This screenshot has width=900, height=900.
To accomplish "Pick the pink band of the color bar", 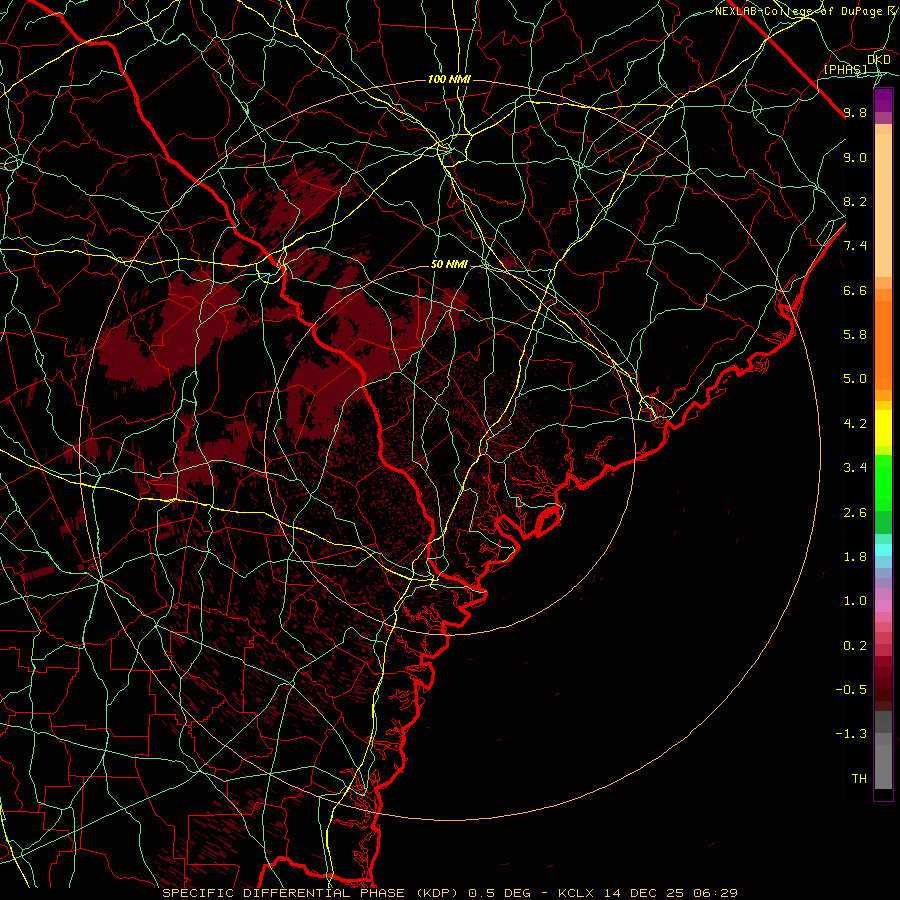I will coord(883,606).
